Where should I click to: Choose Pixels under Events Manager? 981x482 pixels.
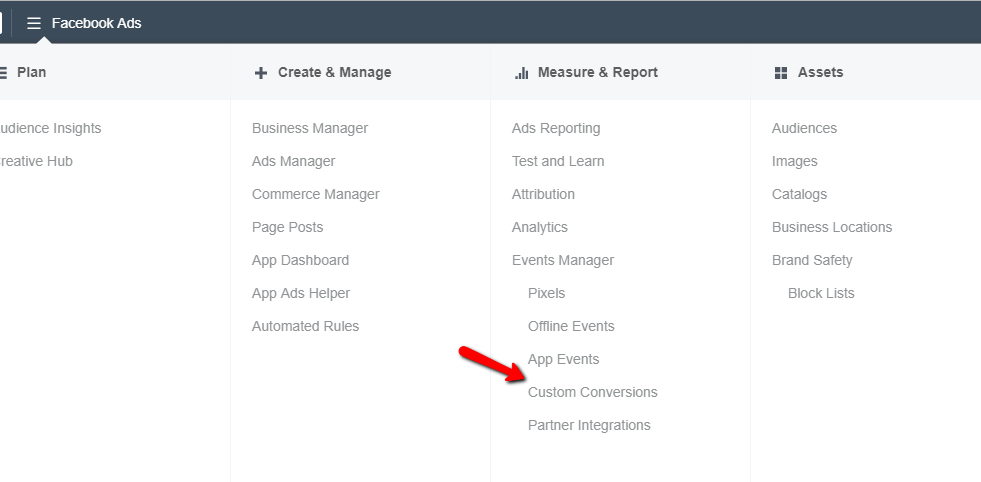[x=546, y=294]
